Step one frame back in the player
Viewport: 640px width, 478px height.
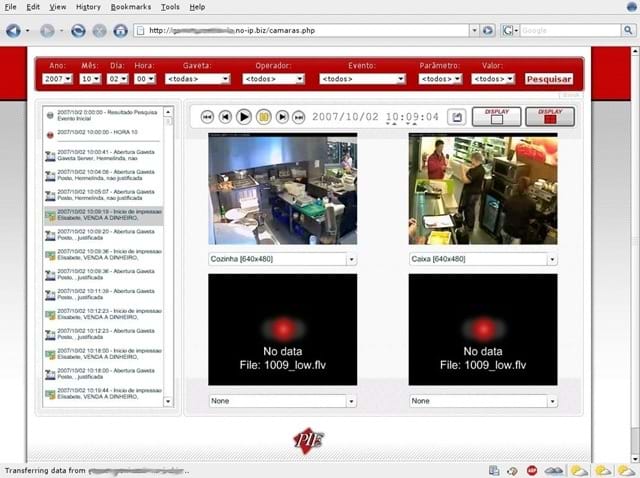tap(225, 117)
